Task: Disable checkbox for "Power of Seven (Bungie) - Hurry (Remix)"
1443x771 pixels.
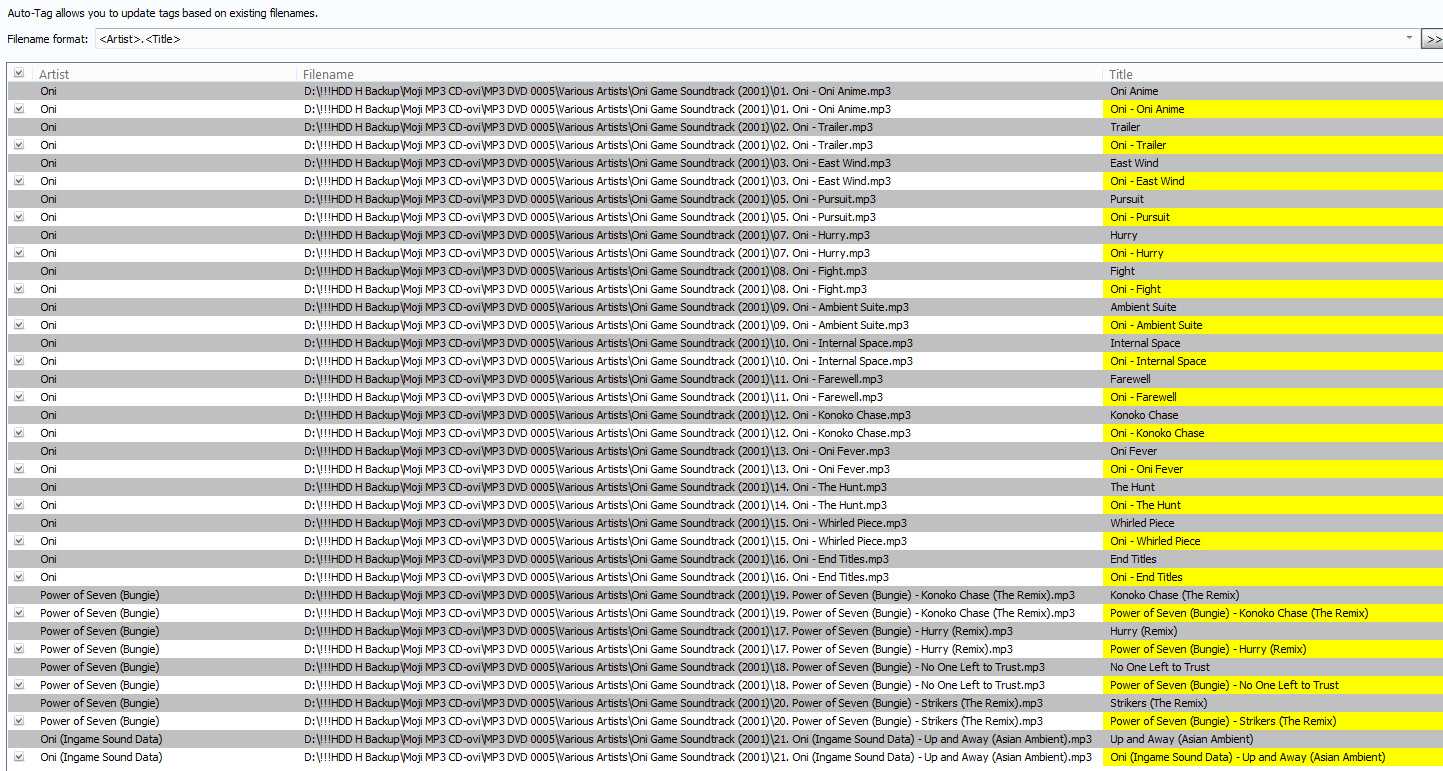Action: tap(19, 649)
